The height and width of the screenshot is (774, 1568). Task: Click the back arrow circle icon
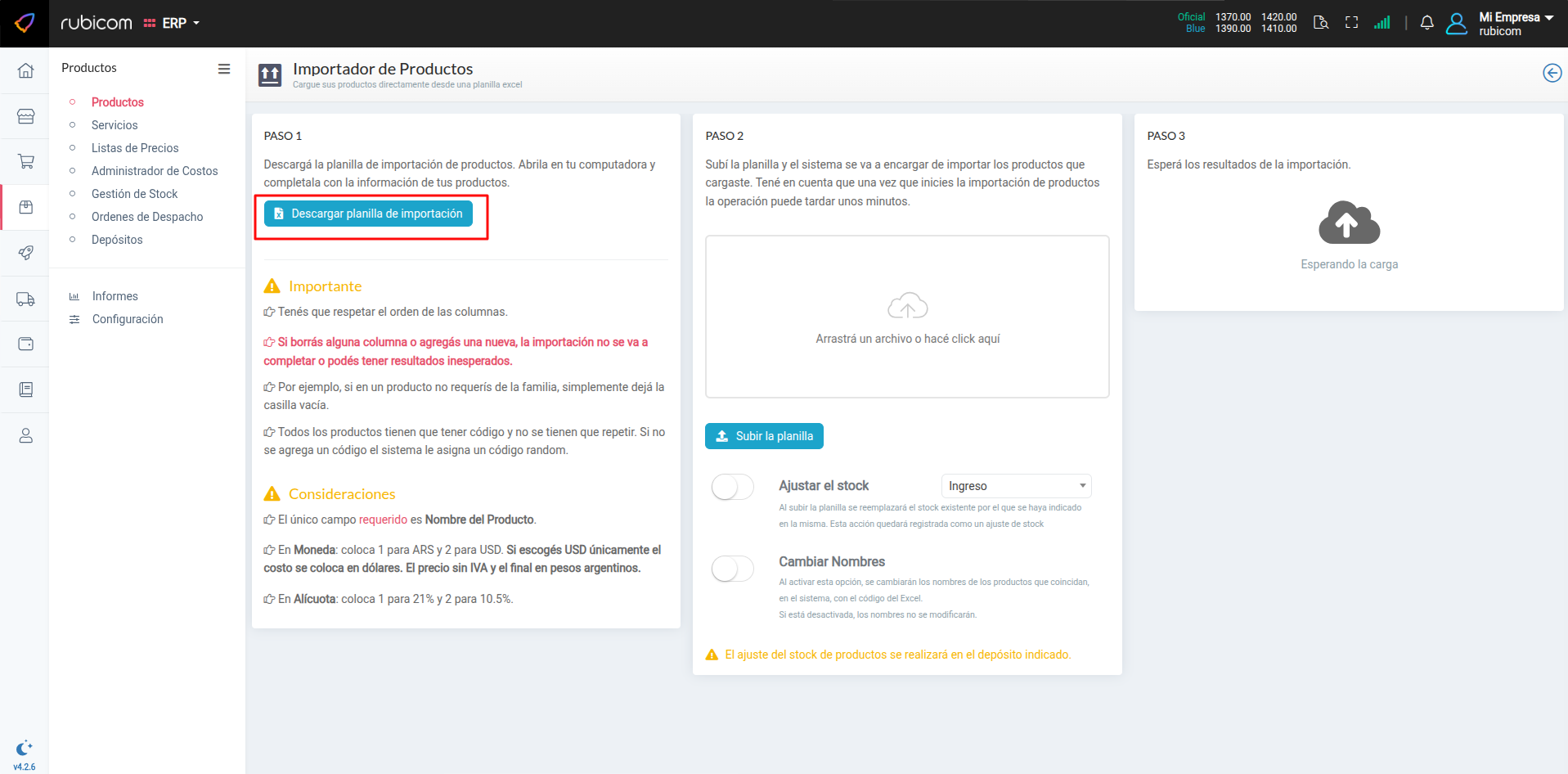pos(1552,73)
